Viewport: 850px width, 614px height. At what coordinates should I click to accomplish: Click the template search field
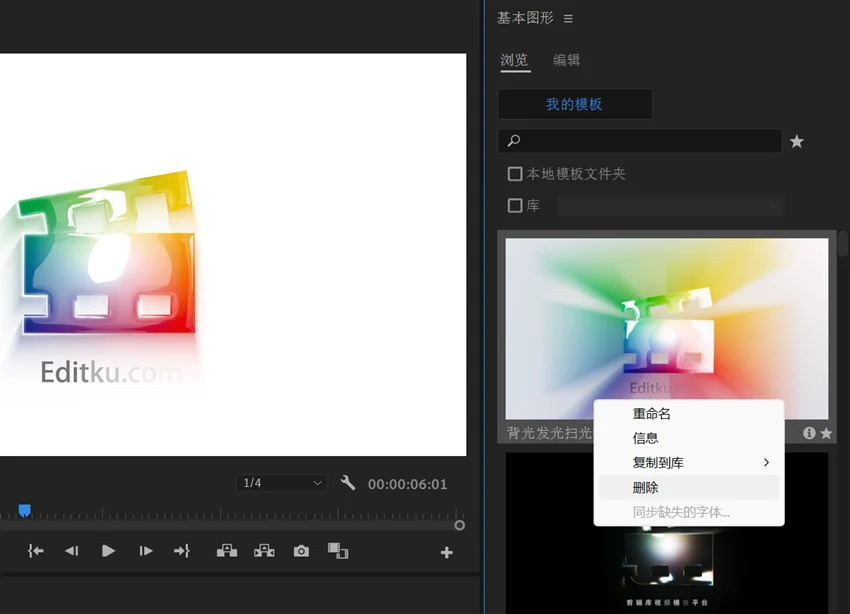(640, 141)
